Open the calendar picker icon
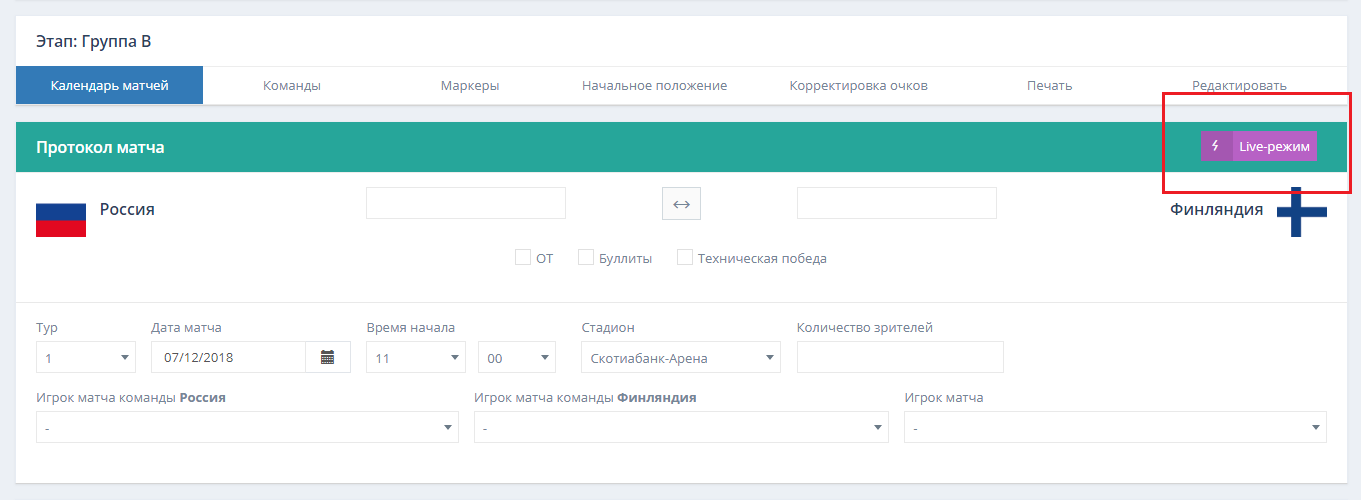This screenshot has width=1361, height=500. click(x=328, y=357)
